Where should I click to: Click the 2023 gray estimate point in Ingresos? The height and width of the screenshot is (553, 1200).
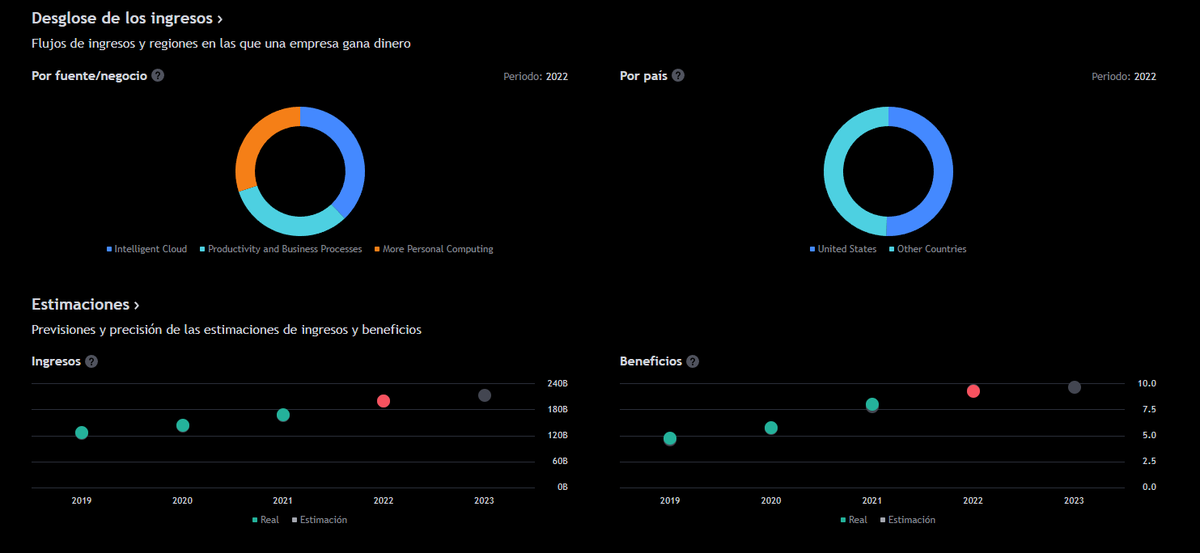(485, 396)
